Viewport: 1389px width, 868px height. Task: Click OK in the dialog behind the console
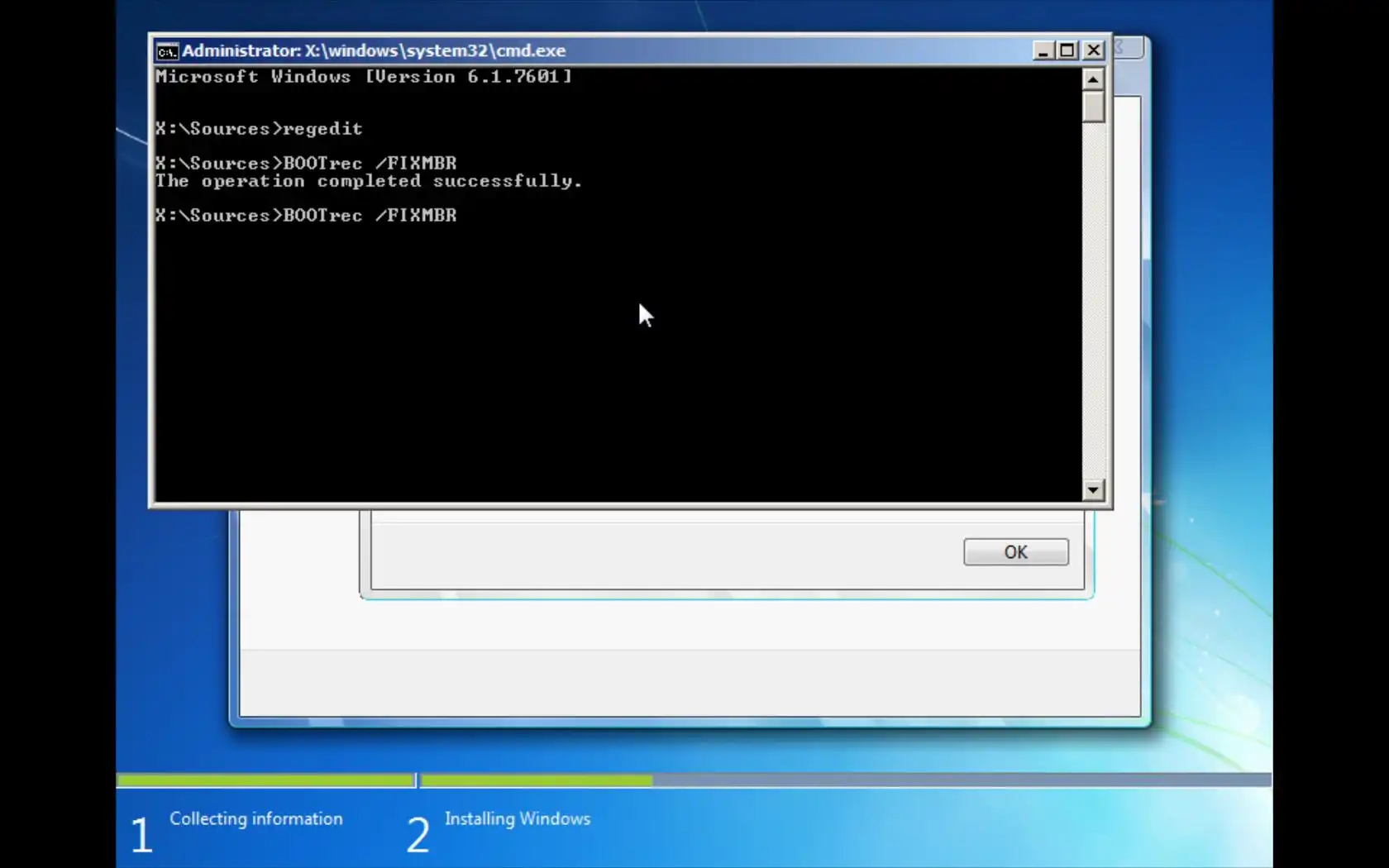(x=1016, y=552)
